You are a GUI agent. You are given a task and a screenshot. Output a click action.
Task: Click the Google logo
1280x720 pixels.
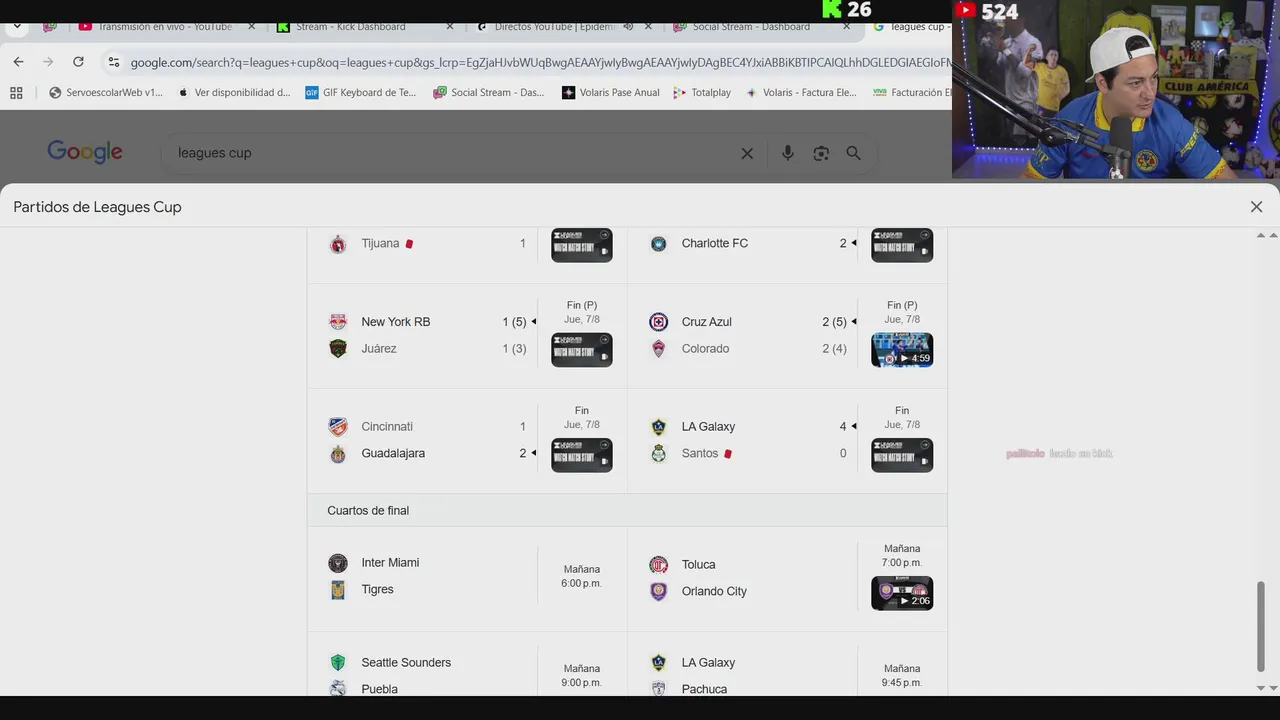click(x=85, y=152)
